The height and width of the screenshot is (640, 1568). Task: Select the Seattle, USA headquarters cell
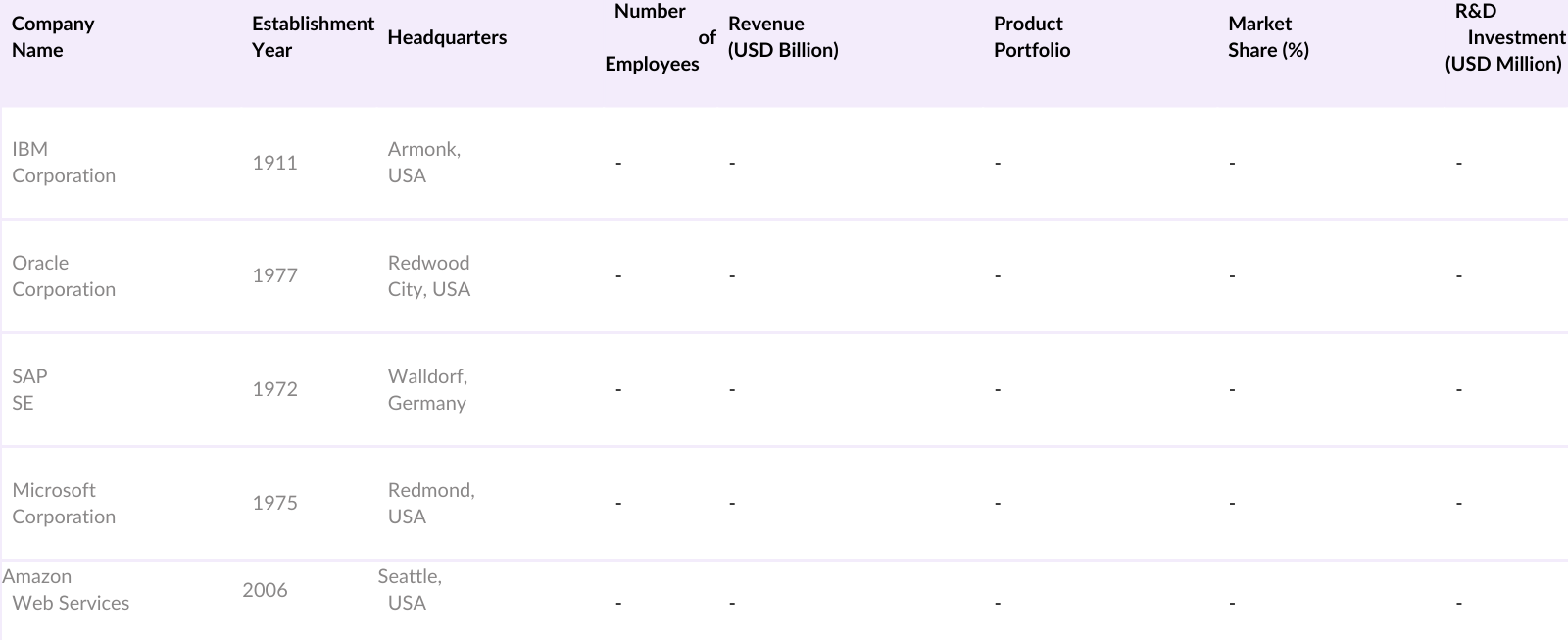click(410, 590)
